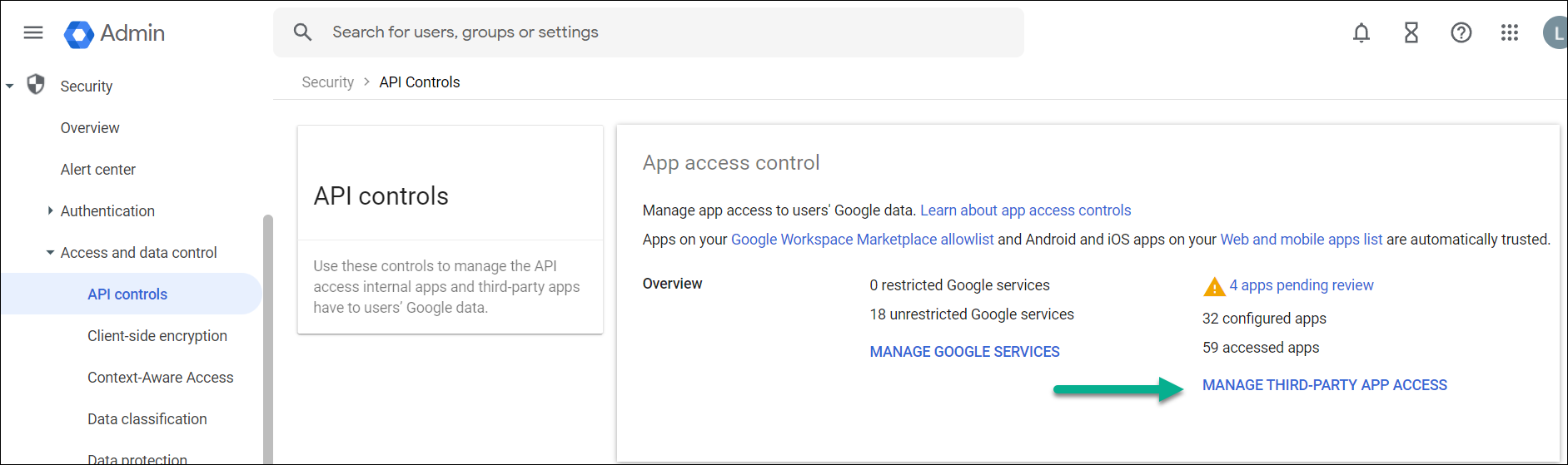
Task: Click the App access control heading
Action: (731, 163)
